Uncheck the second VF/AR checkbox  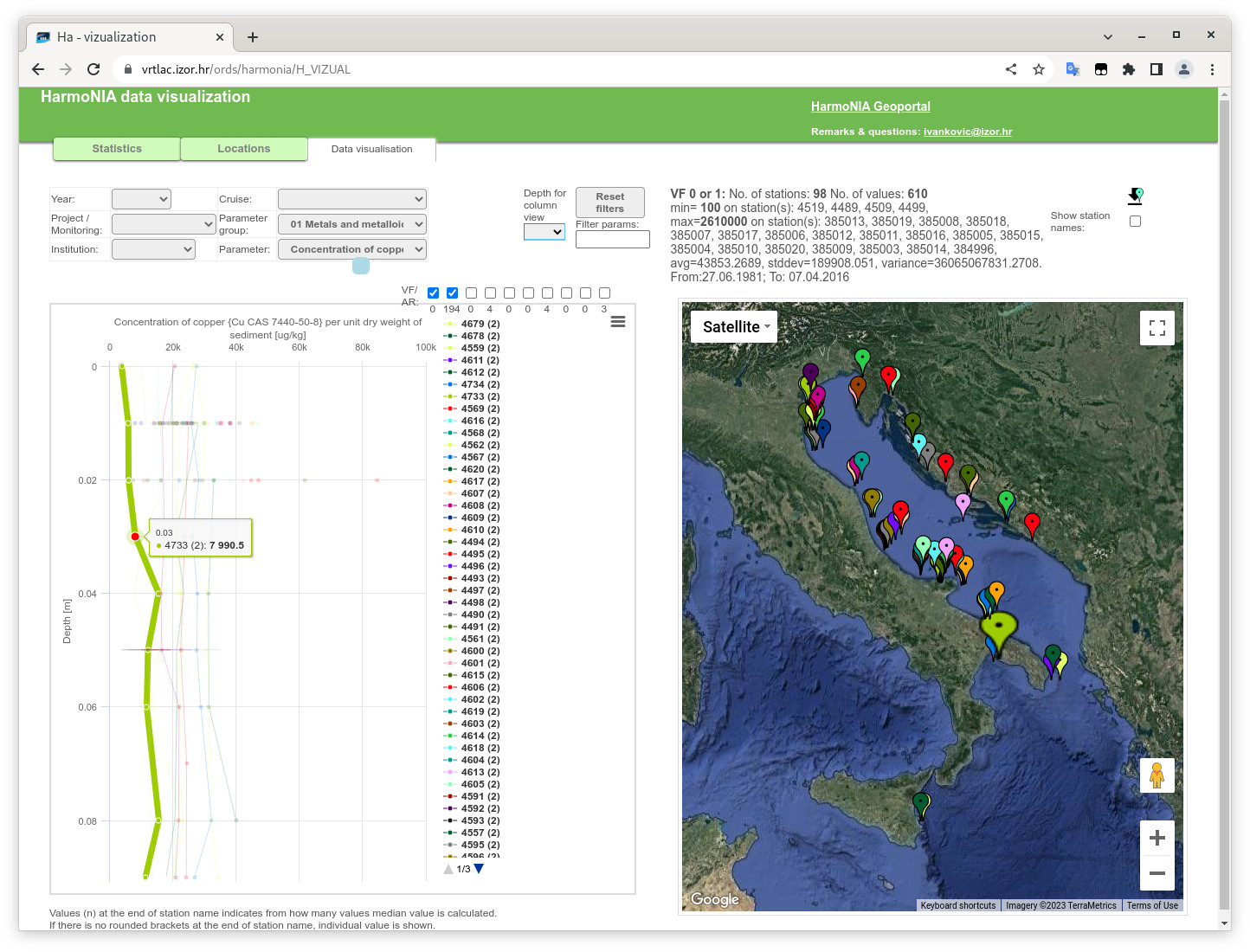(x=452, y=293)
